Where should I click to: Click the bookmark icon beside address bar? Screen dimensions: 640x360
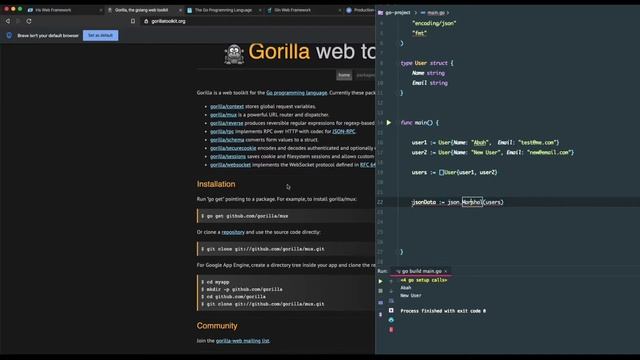[x=133, y=21]
